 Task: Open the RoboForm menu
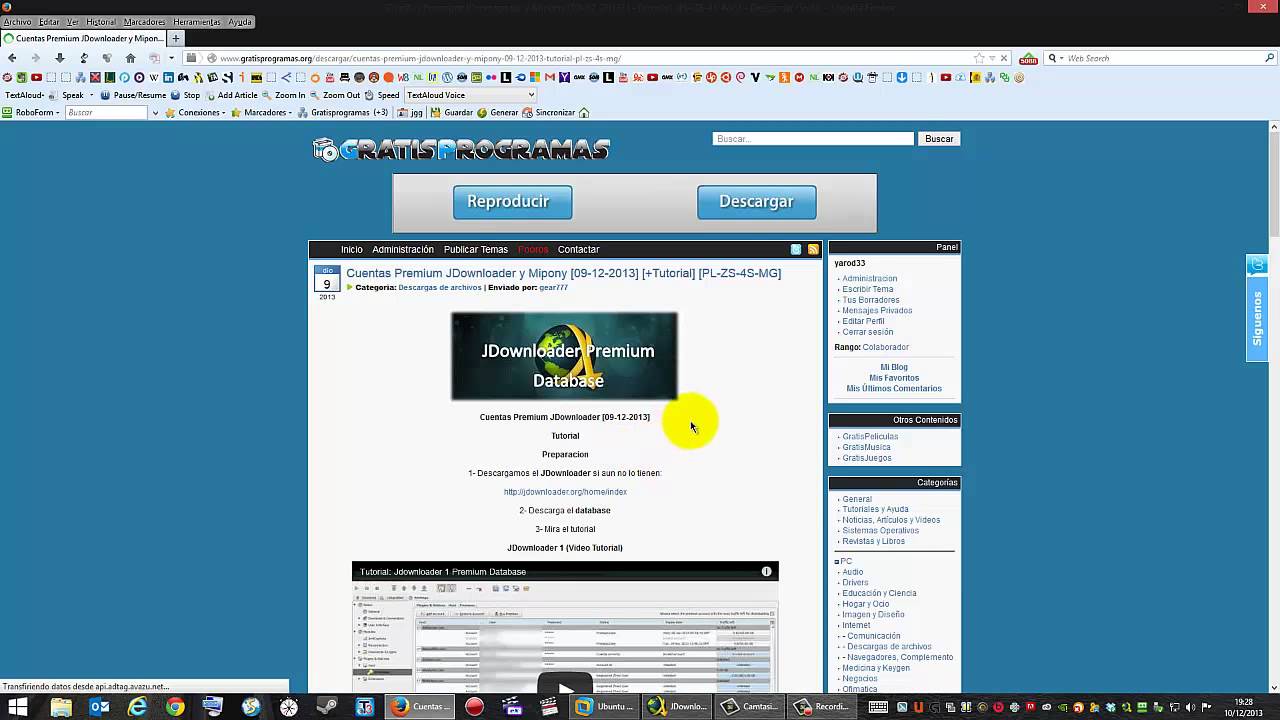coord(31,113)
